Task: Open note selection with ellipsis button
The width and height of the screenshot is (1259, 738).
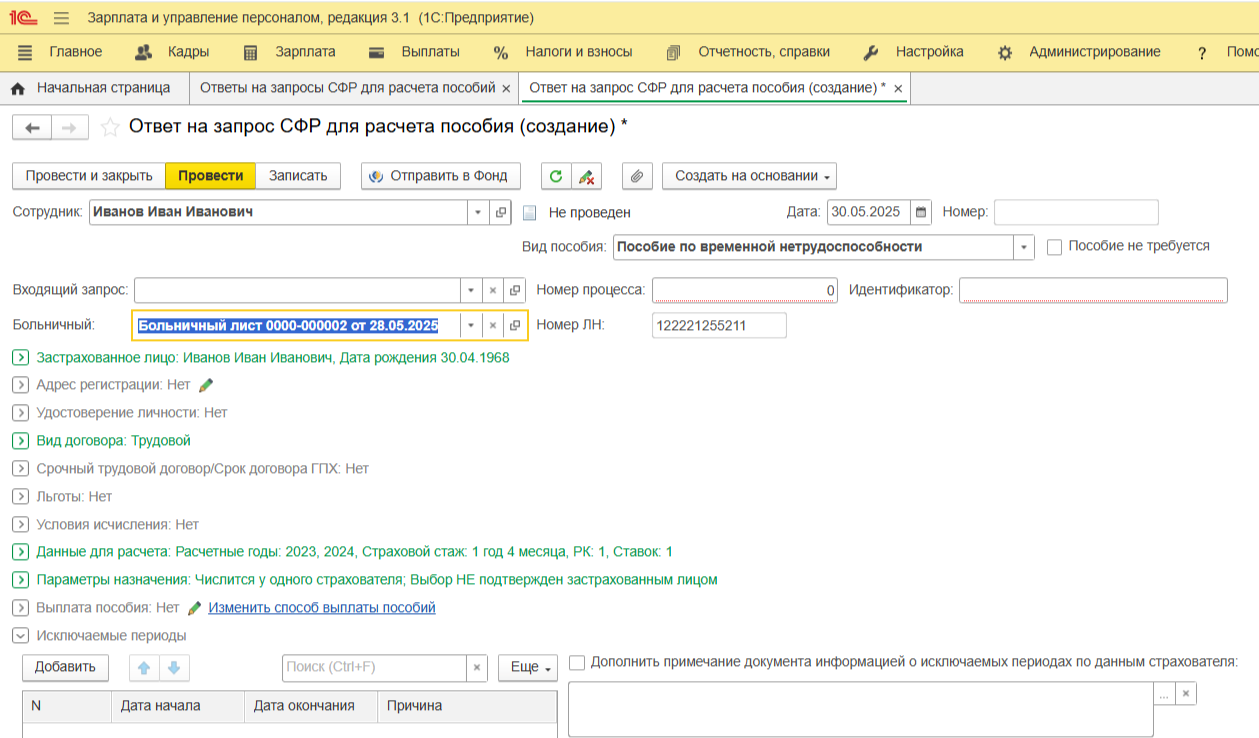Action: tap(1164, 693)
